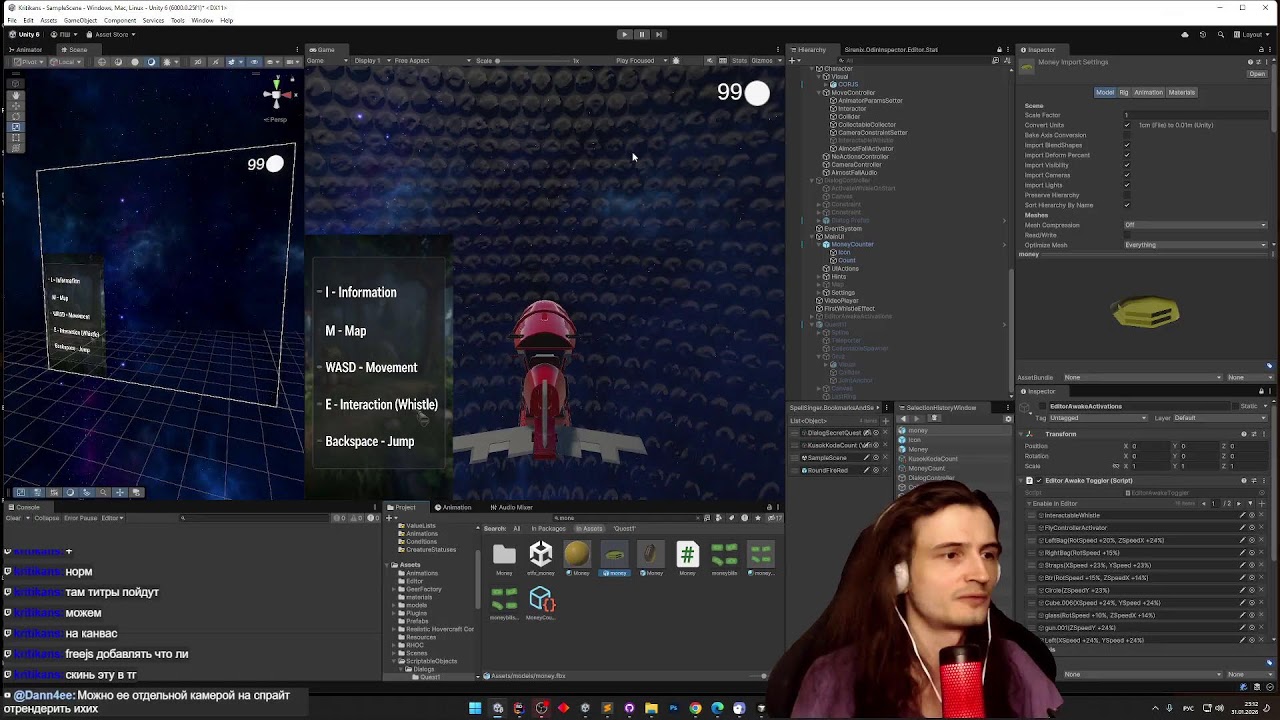Open the Local handle rotation dropdown
The width and height of the screenshot is (1280, 720).
tap(66, 62)
